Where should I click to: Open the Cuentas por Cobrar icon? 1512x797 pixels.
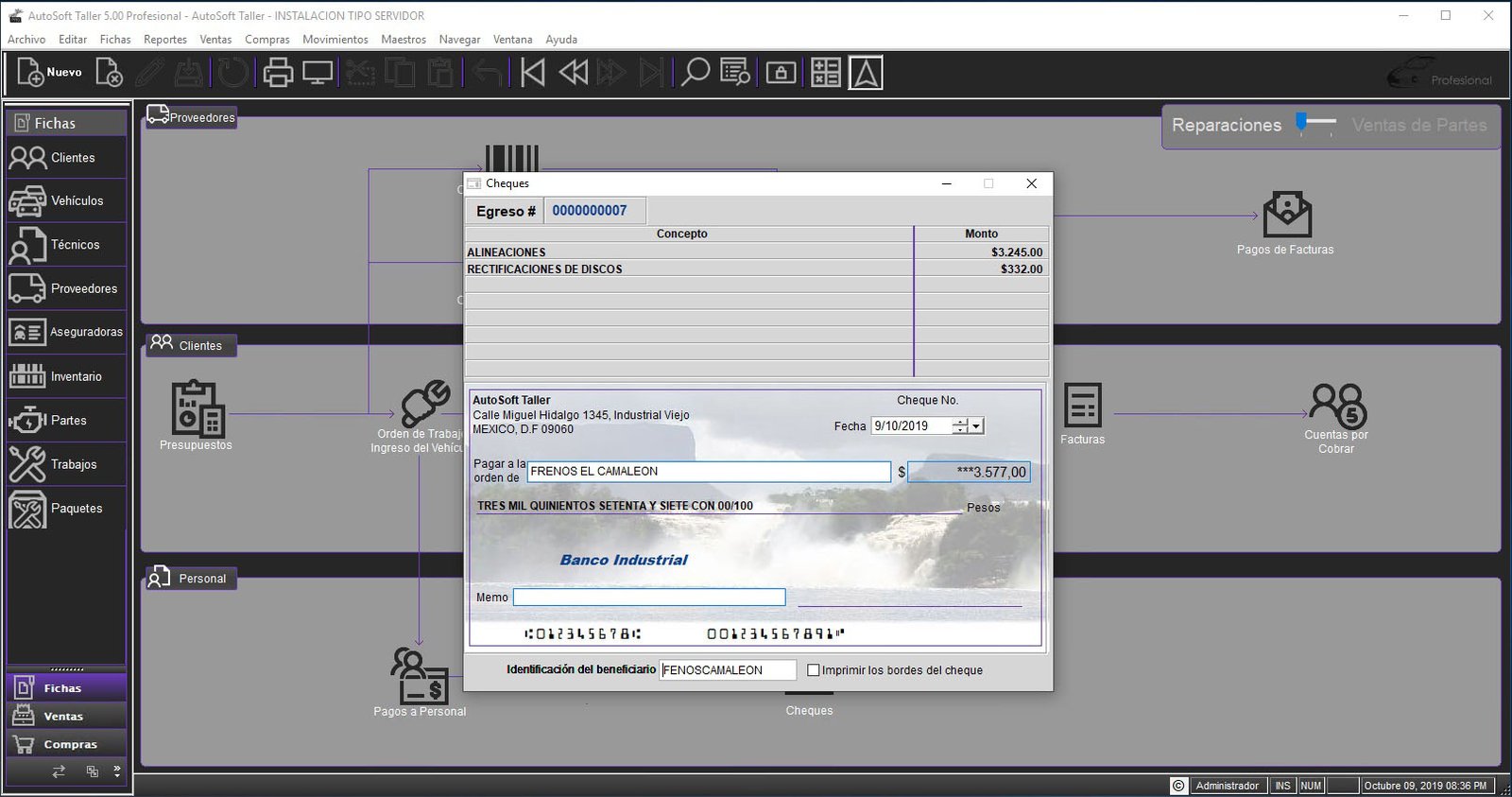point(1336,407)
